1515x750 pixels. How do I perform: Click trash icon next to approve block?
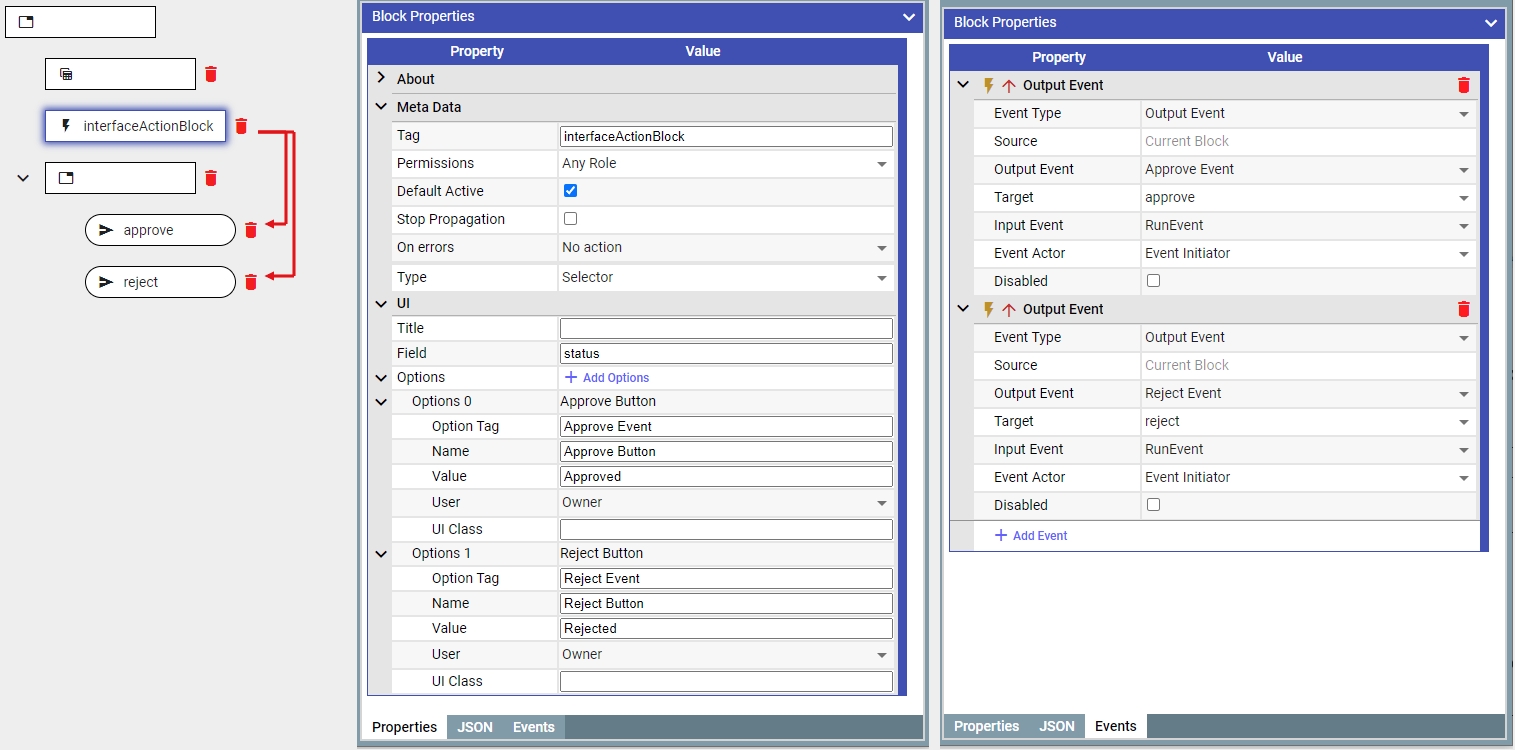(x=251, y=230)
